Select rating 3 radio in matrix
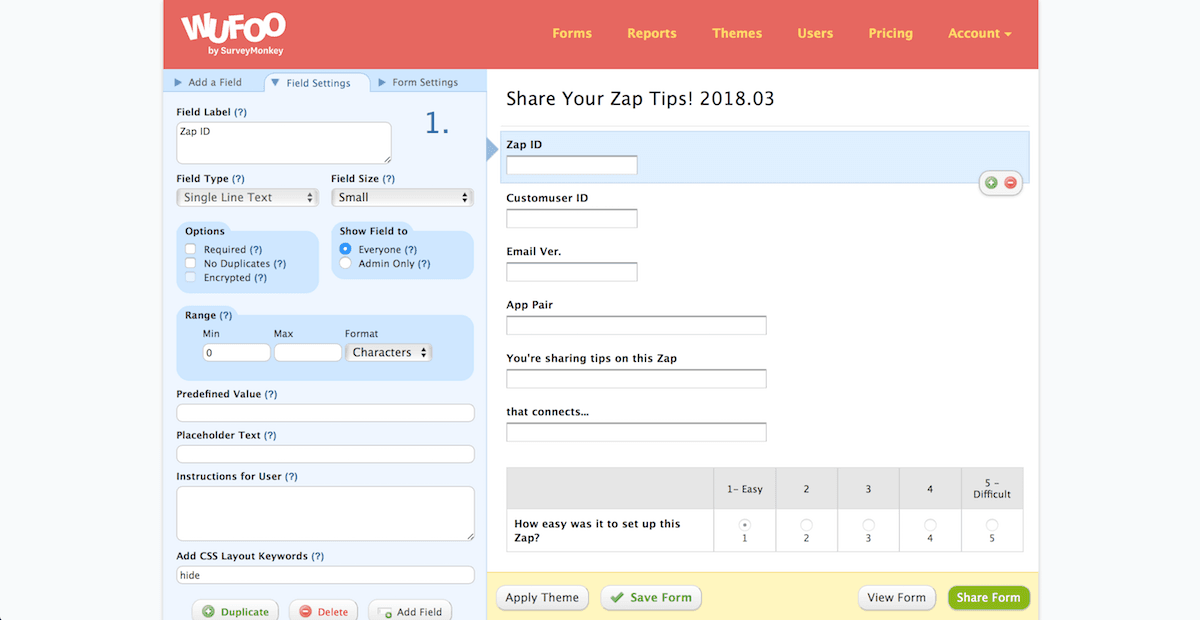 point(868,524)
